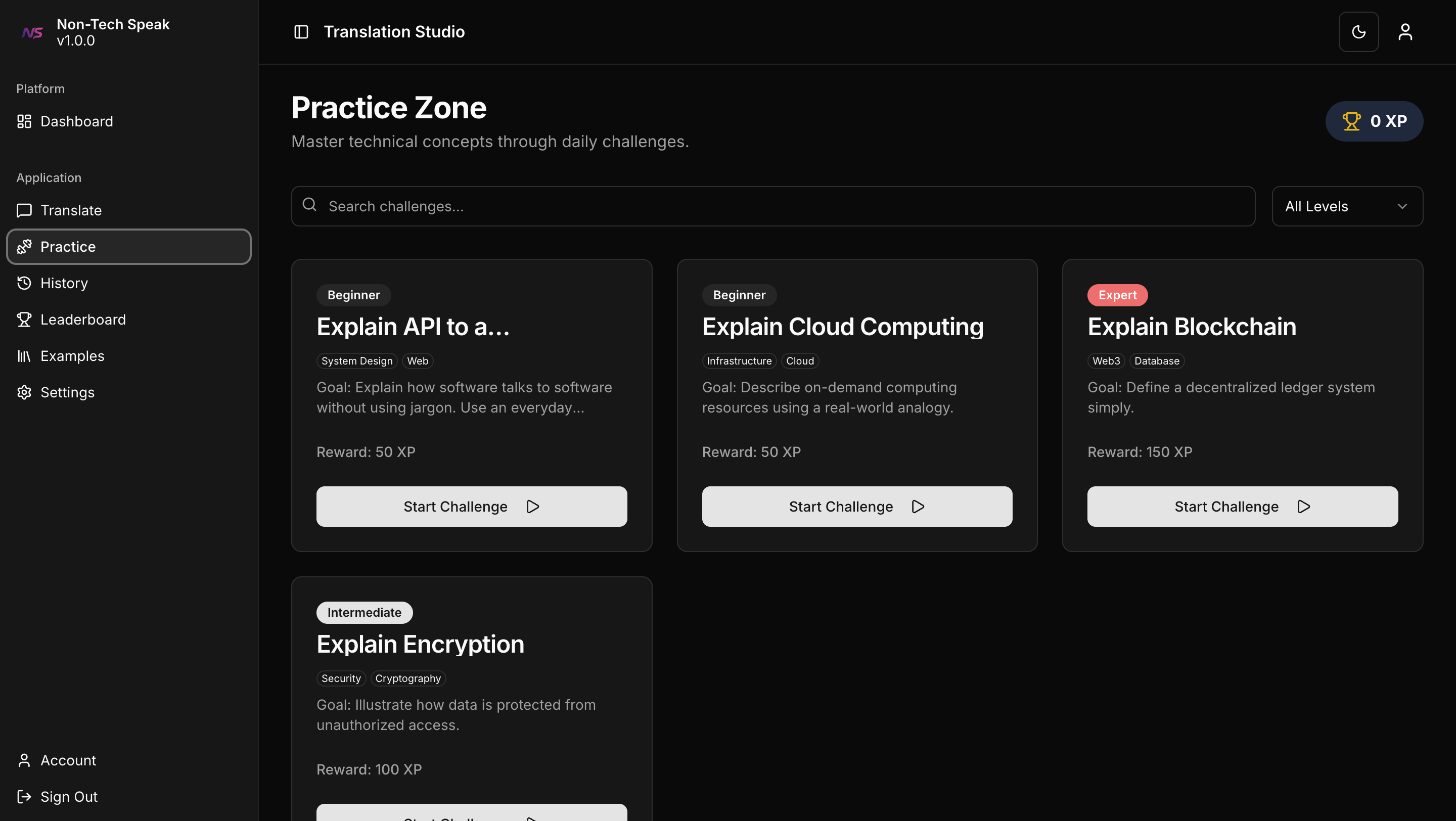Sign Out of the application
This screenshot has width=1456, height=821.
(68, 797)
